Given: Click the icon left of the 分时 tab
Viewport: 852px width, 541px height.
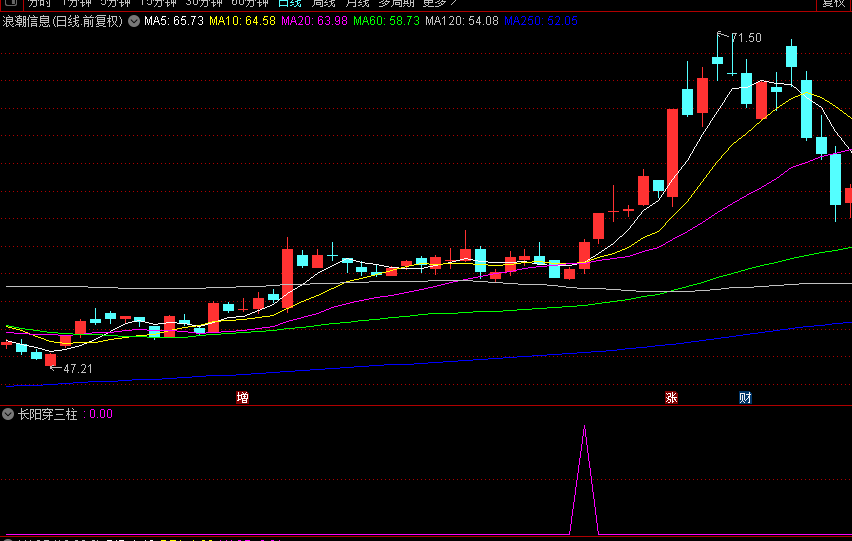Looking at the screenshot, I should click(12, 3).
